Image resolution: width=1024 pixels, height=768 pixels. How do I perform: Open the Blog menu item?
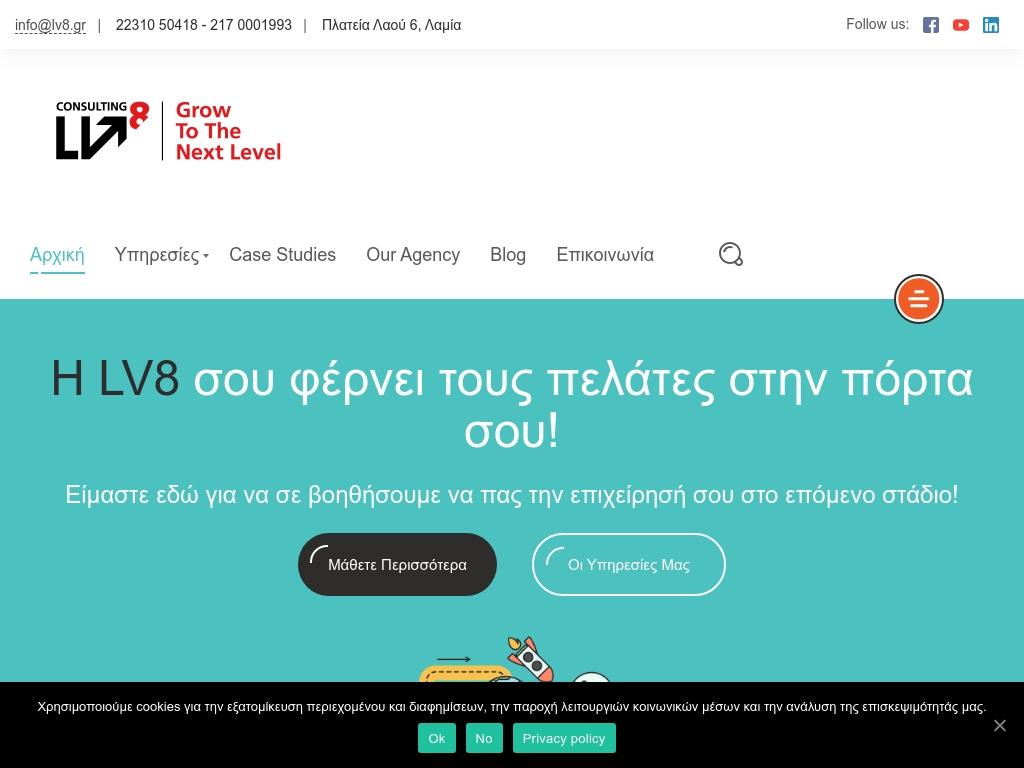508,255
